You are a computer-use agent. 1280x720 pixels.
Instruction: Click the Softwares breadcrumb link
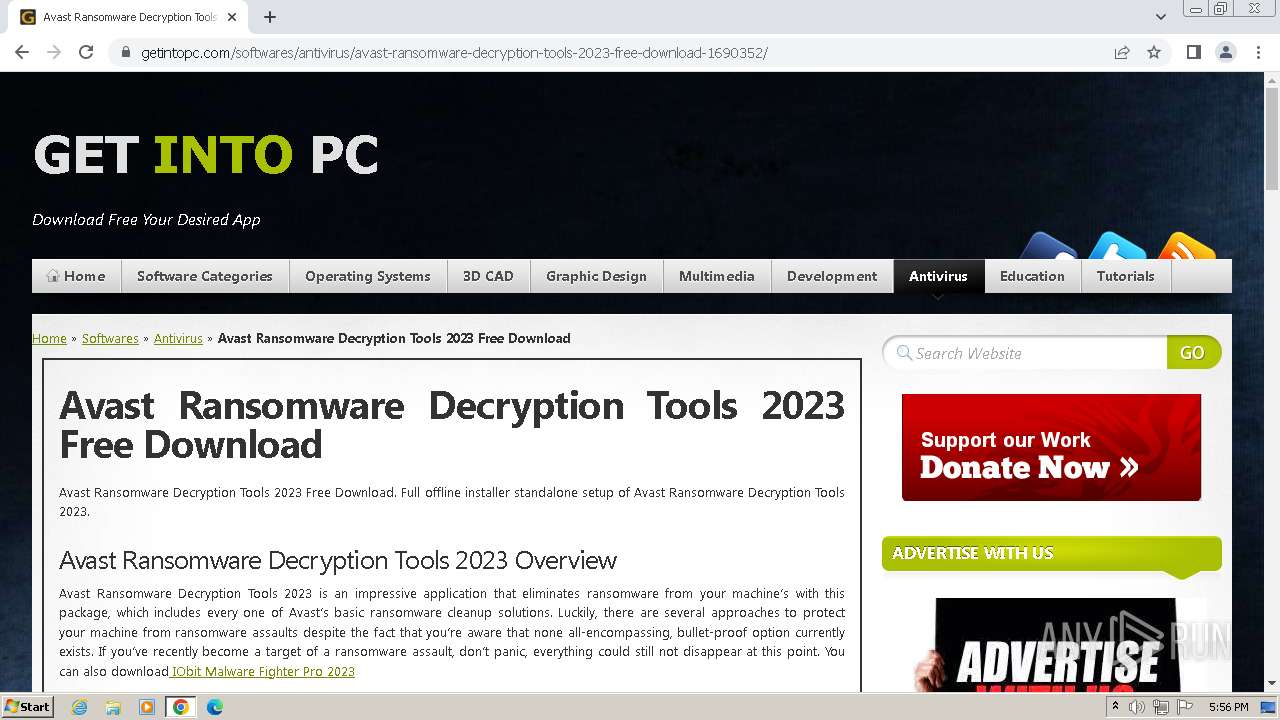[x=110, y=338]
